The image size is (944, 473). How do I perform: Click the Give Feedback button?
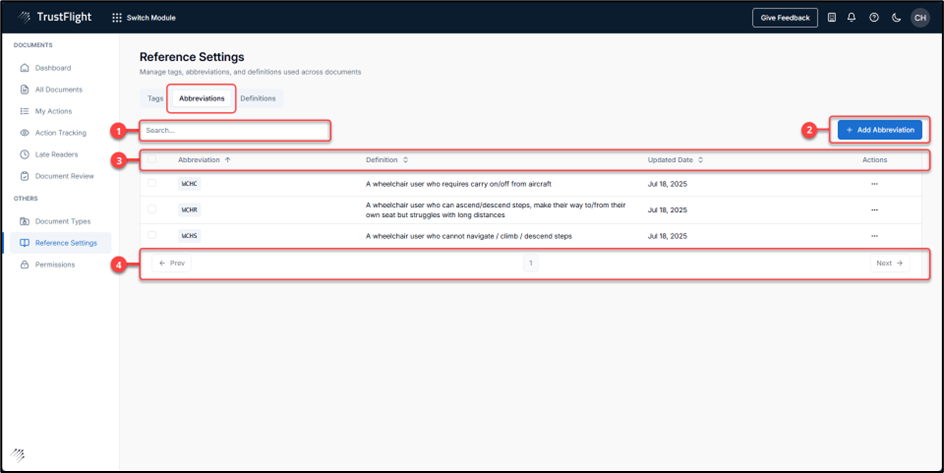point(785,18)
